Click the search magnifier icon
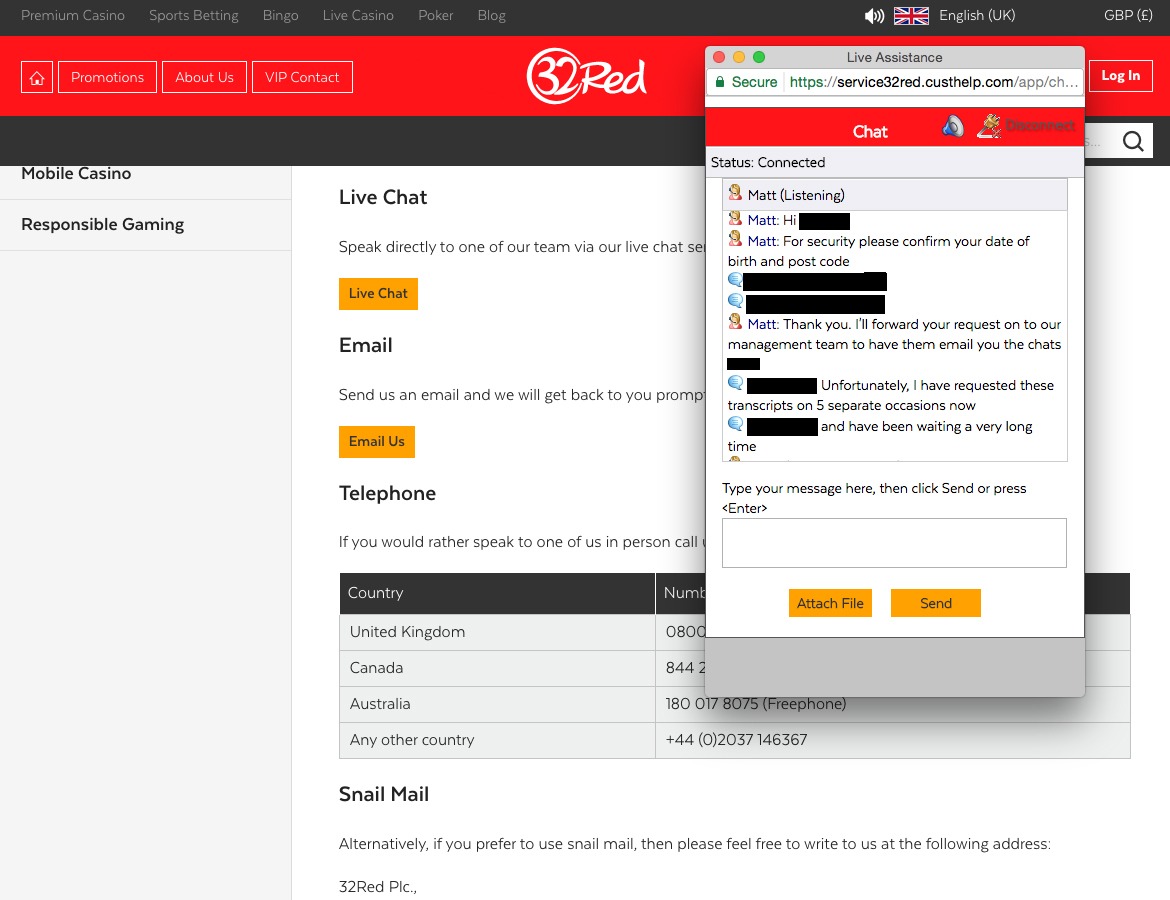Screen dimensions: 1170x900 coord(1133,141)
